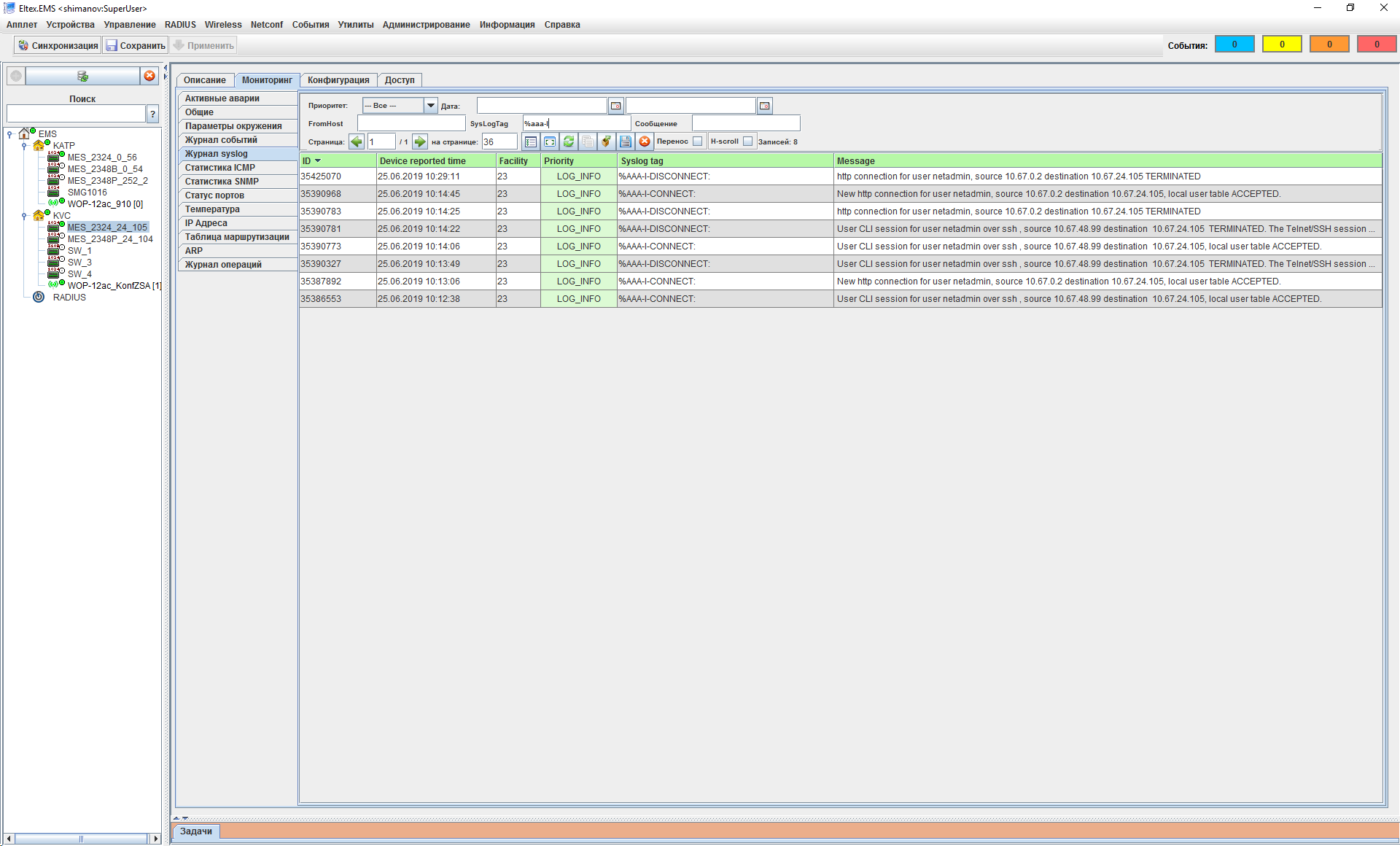
Task: Click the copy records icon in syslog toolbar
Action: (588, 141)
